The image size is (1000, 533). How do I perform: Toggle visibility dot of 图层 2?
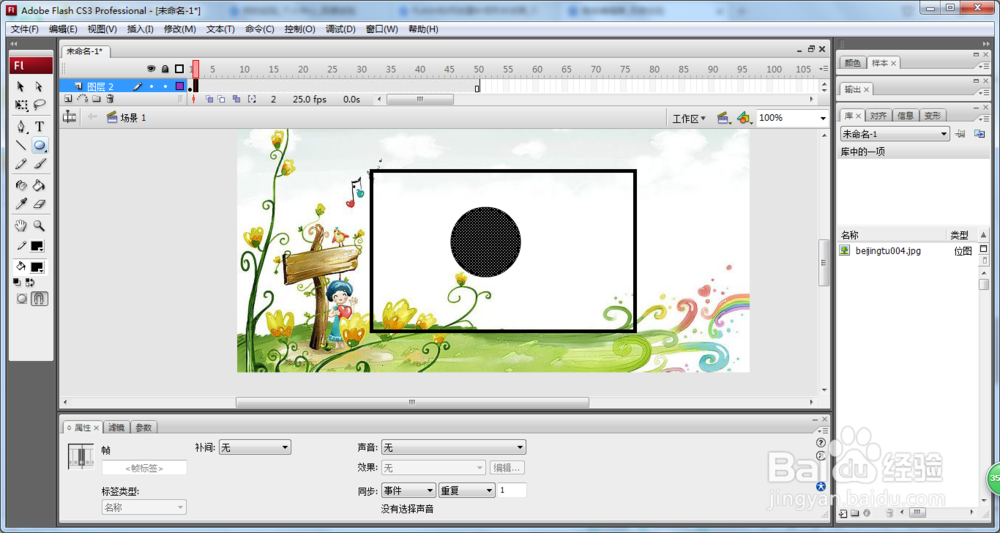pos(151,86)
